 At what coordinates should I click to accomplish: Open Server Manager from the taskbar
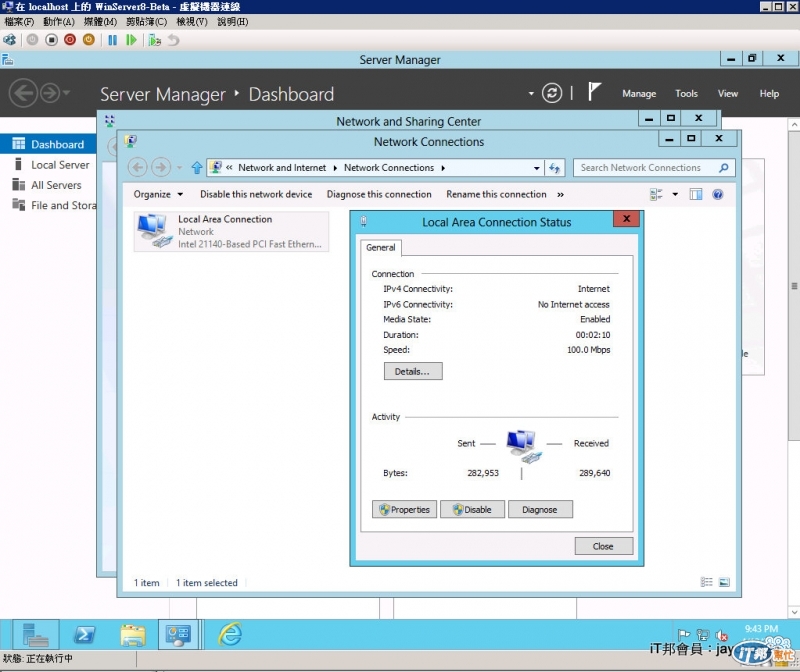coord(35,635)
